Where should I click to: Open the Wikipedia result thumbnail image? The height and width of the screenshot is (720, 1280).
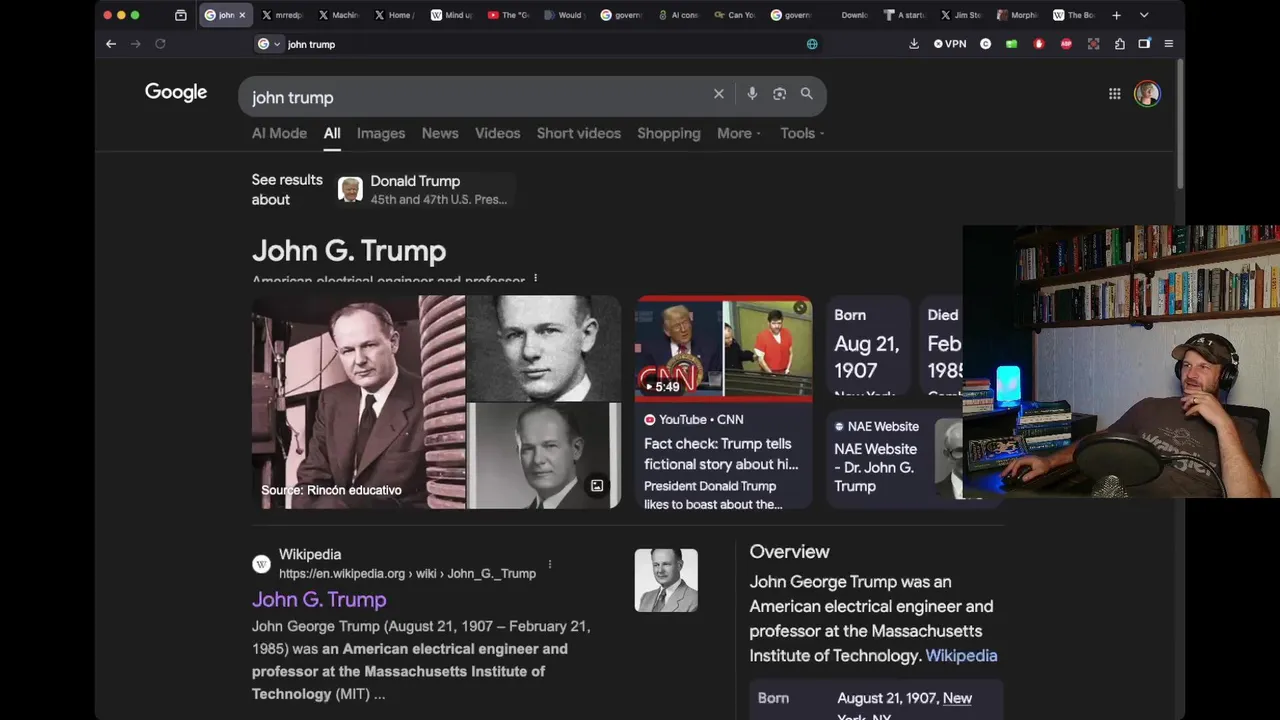pyautogui.click(x=666, y=580)
